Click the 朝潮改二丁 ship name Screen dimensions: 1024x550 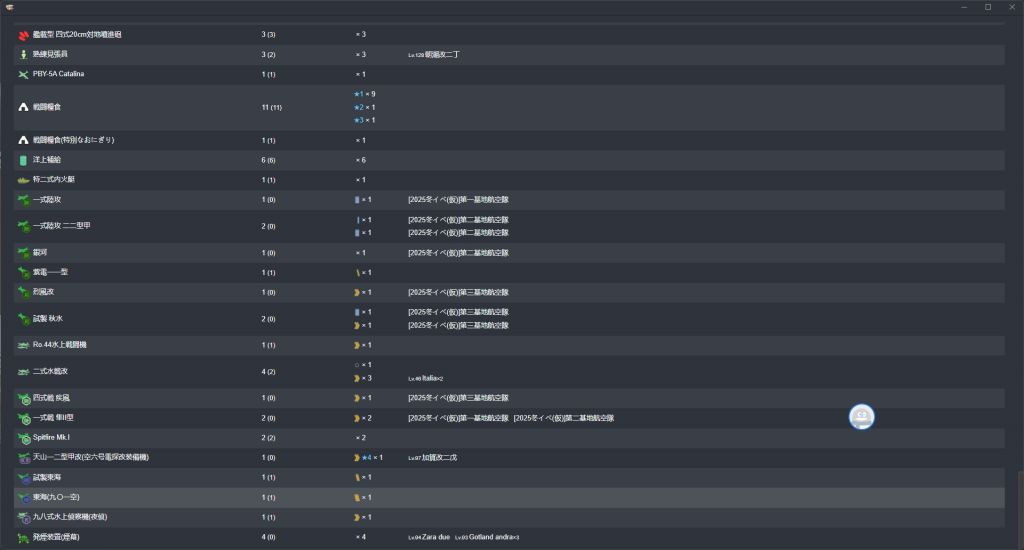click(x=443, y=55)
